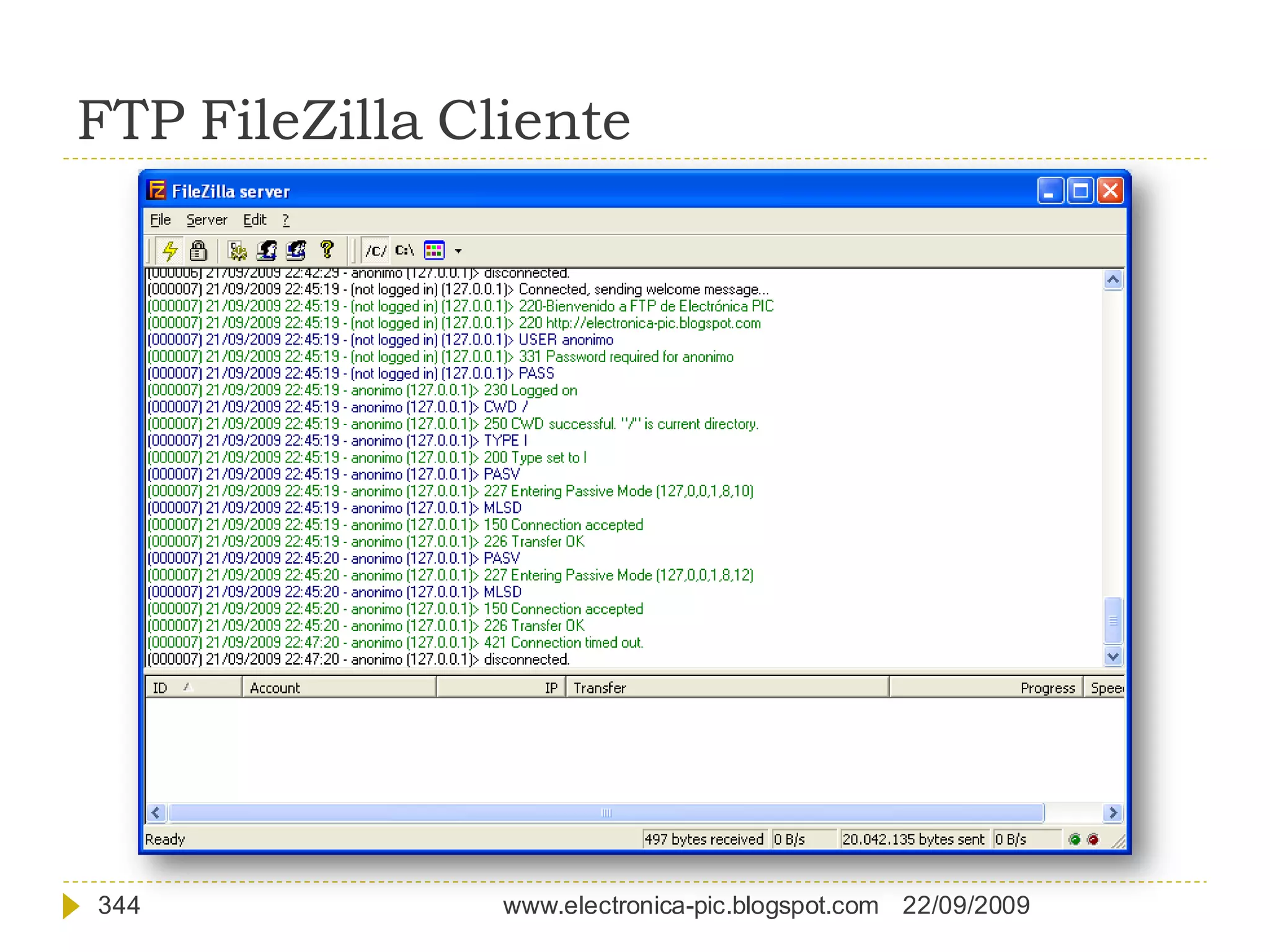Viewport: 1270px width, 952px height.
Task: Click the colored grid user sorting icon
Action: click(434, 250)
